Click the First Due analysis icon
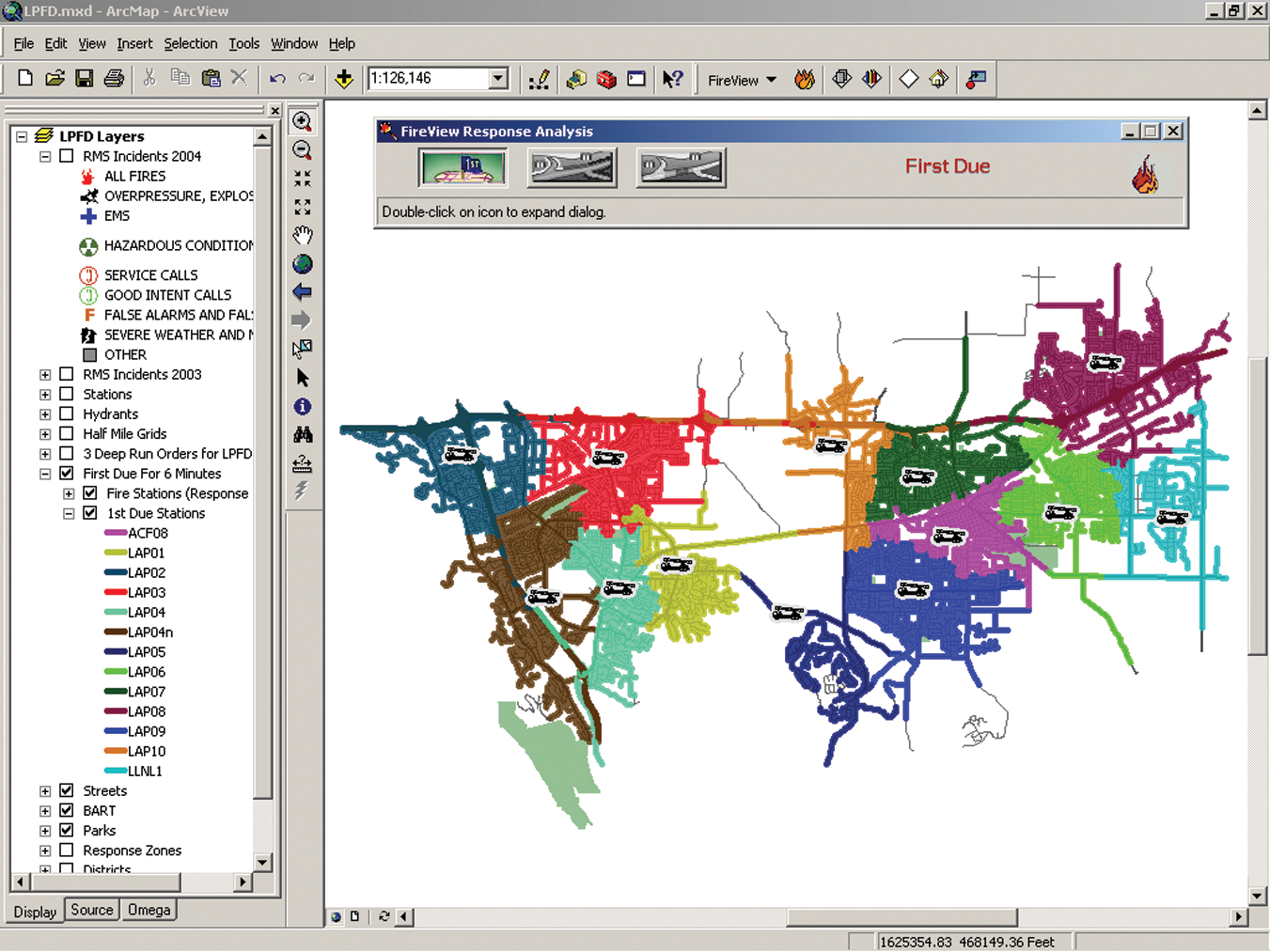The image size is (1270, 952). [463, 168]
